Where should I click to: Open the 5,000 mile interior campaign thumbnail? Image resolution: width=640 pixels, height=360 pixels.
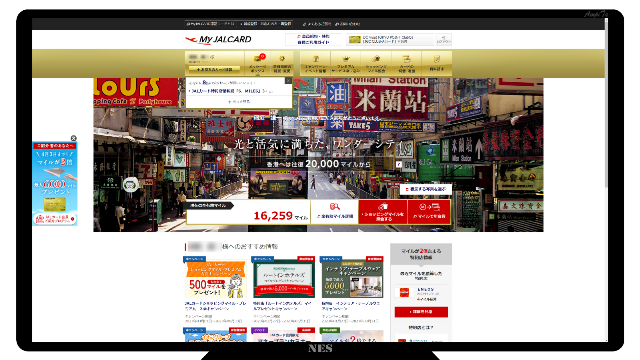(x=352, y=278)
